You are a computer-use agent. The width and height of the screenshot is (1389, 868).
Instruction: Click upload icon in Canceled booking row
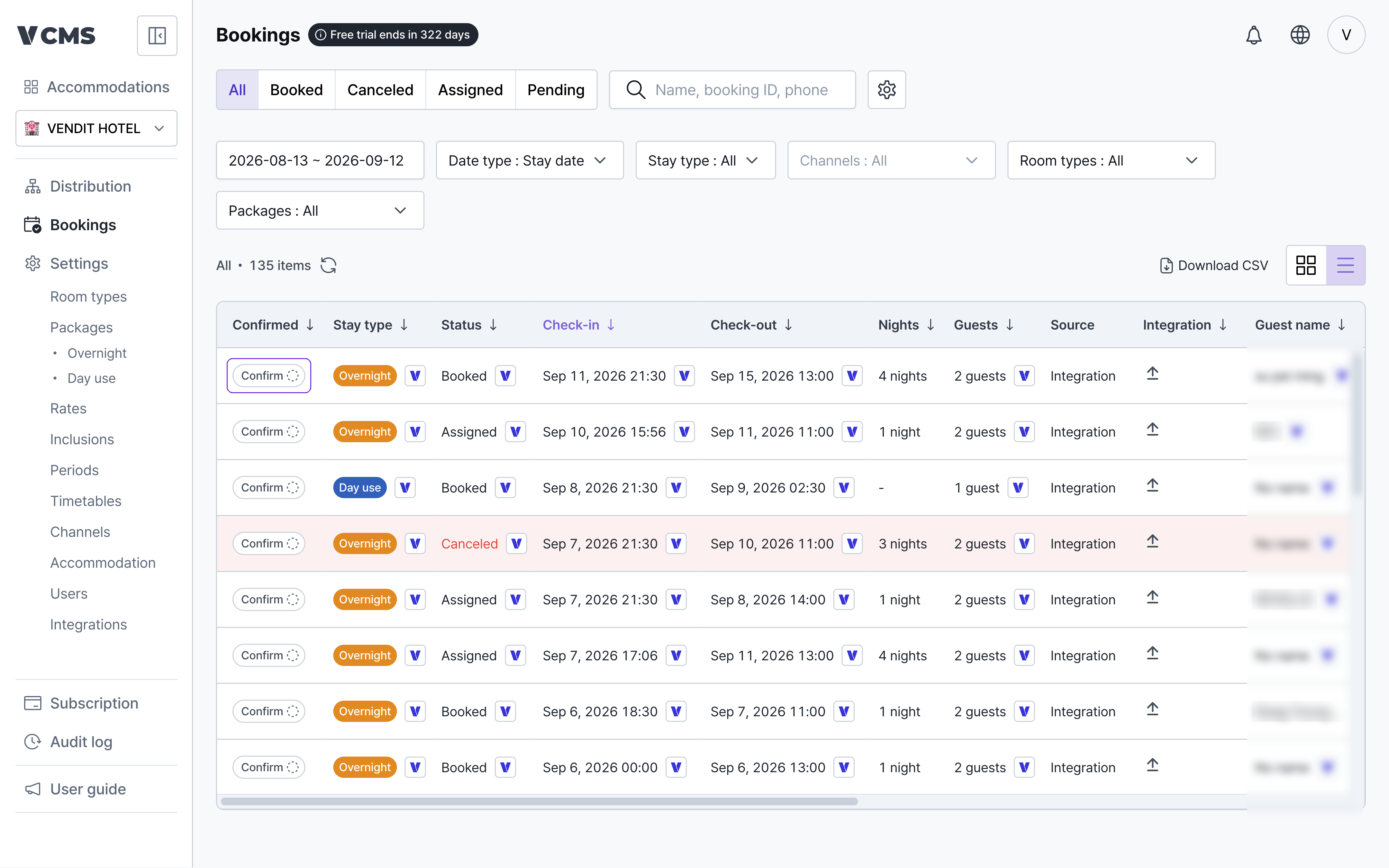[x=1152, y=542]
